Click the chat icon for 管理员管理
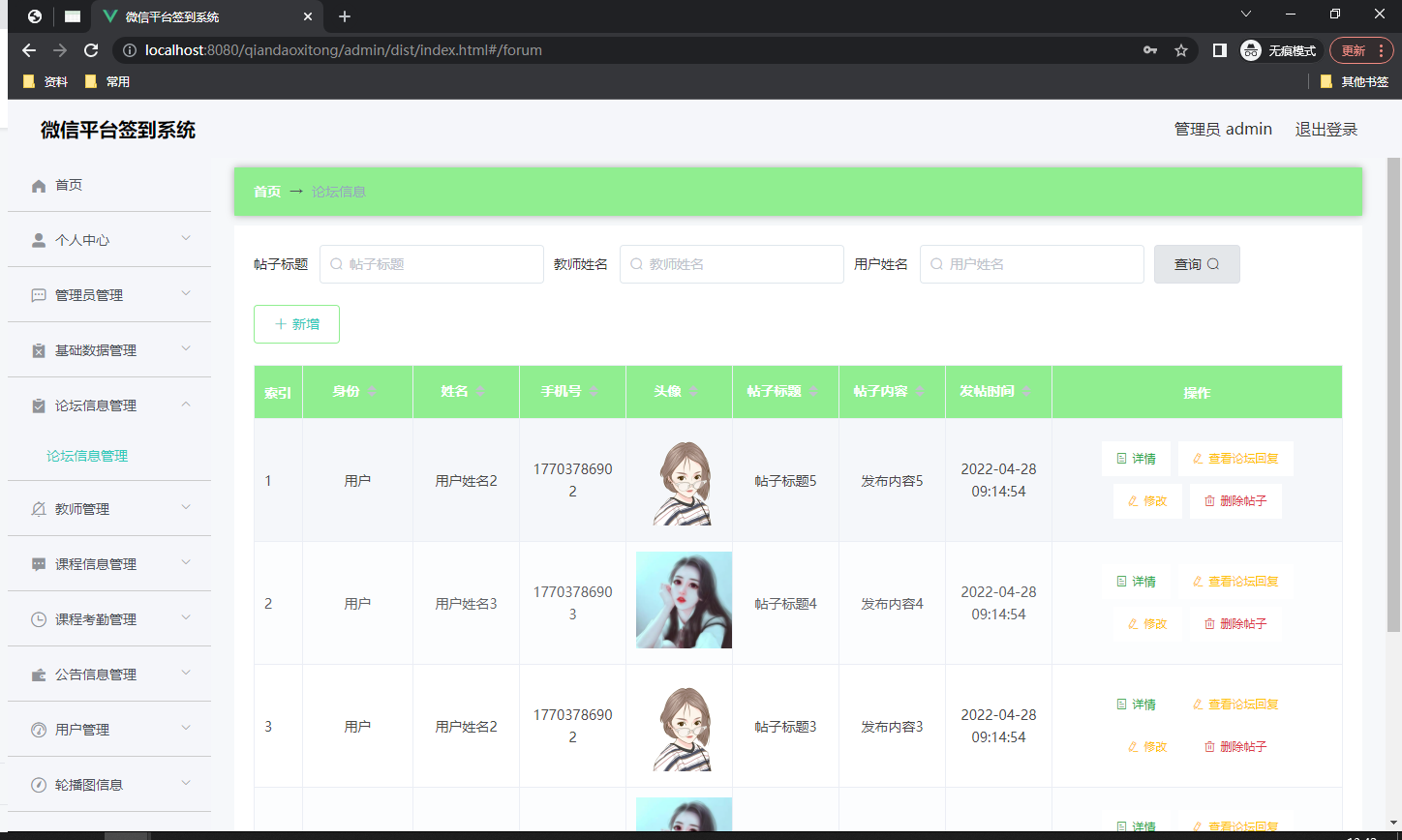Screen dimensions: 1402x840 [x=38, y=294]
